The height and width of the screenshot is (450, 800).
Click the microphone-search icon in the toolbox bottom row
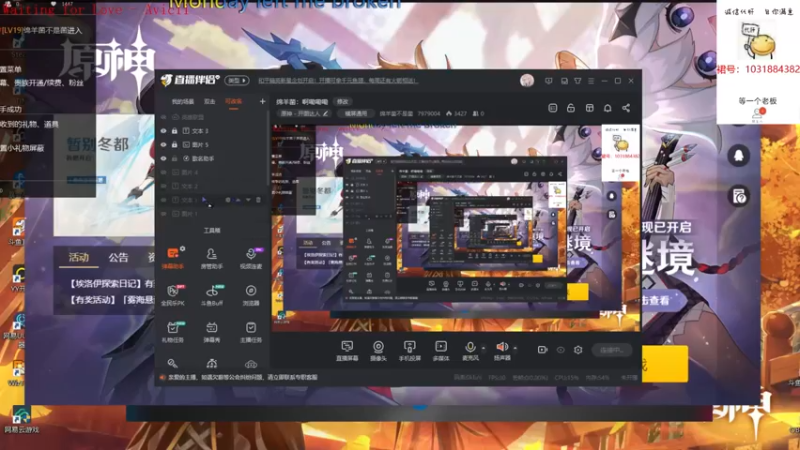click(x=172, y=363)
